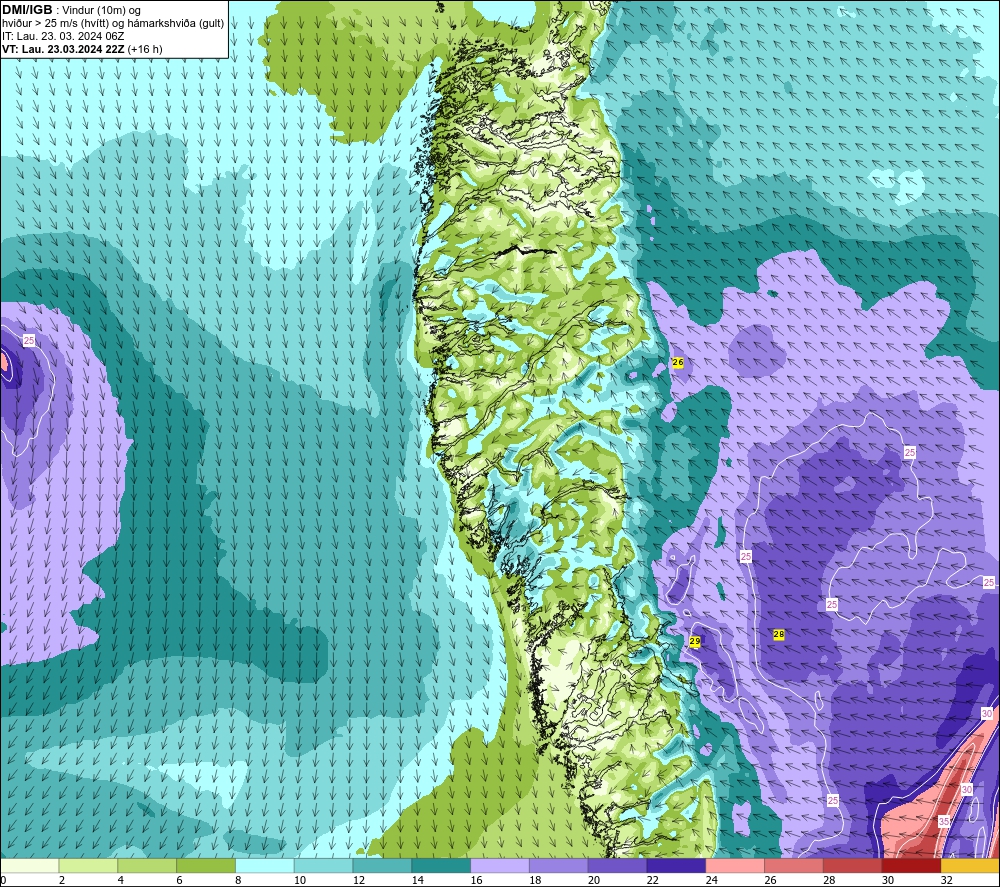Pick the pale yellow 0–2 m/s legend swatch
Image resolution: width=1000 pixels, height=887 pixels.
[29, 865]
